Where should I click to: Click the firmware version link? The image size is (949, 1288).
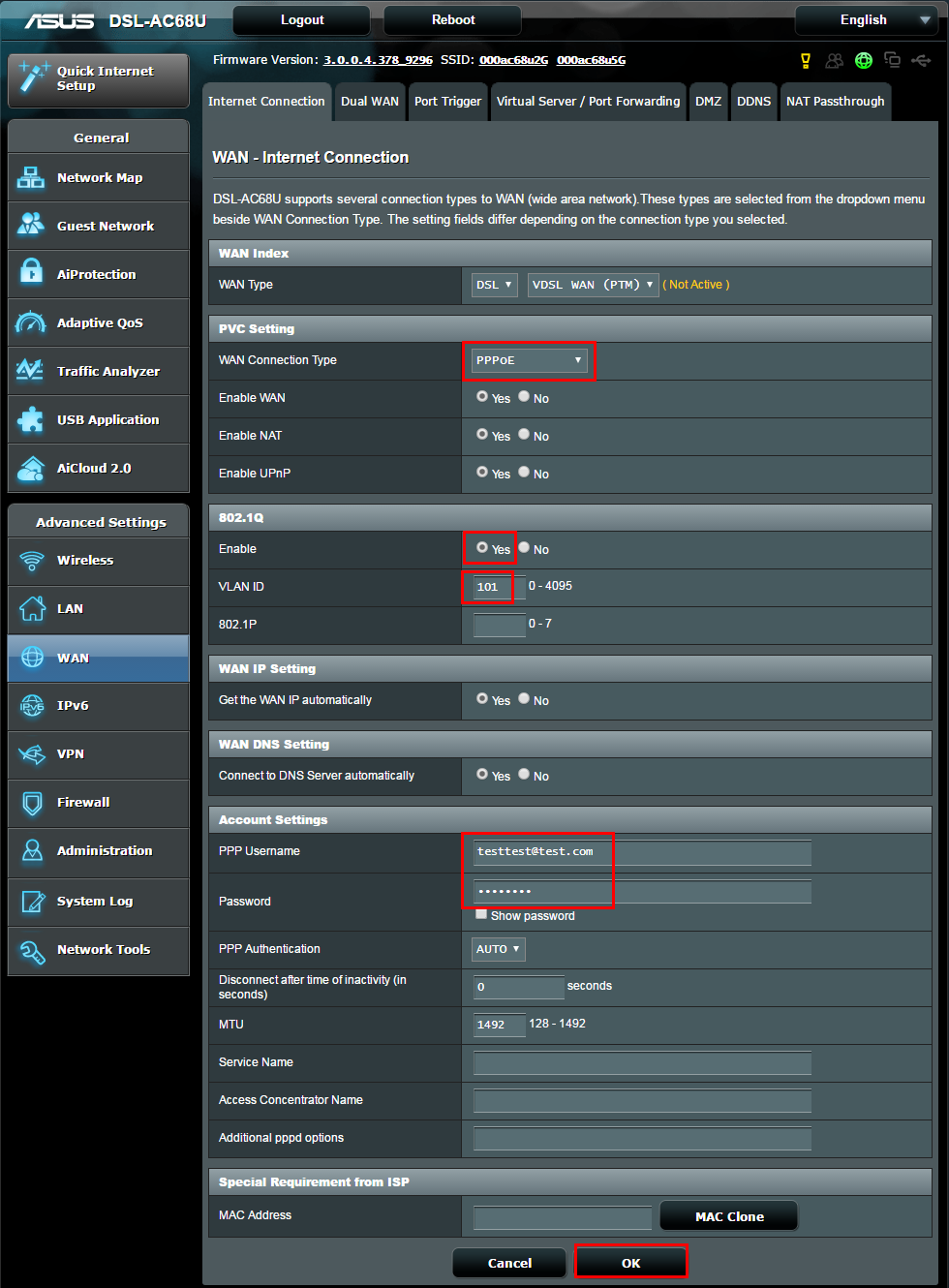(x=377, y=58)
